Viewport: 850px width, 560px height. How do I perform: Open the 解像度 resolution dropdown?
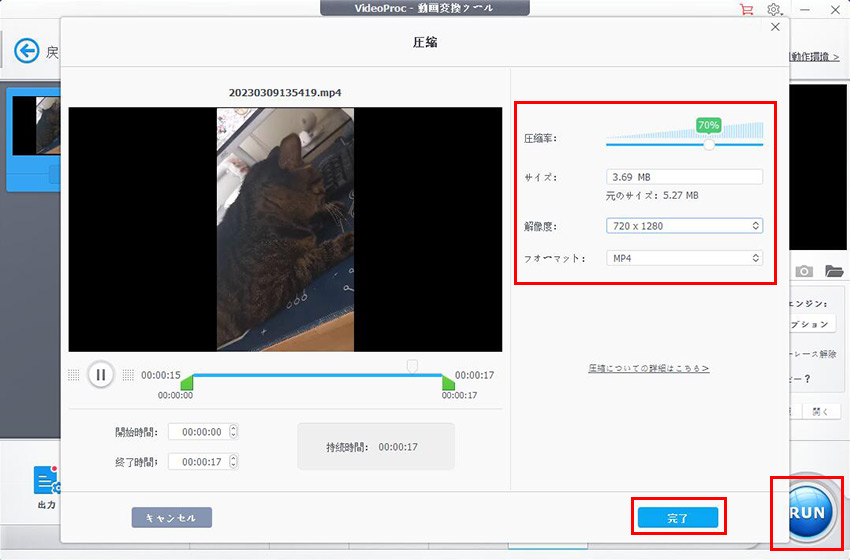pyautogui.click(x=684, y=226)
